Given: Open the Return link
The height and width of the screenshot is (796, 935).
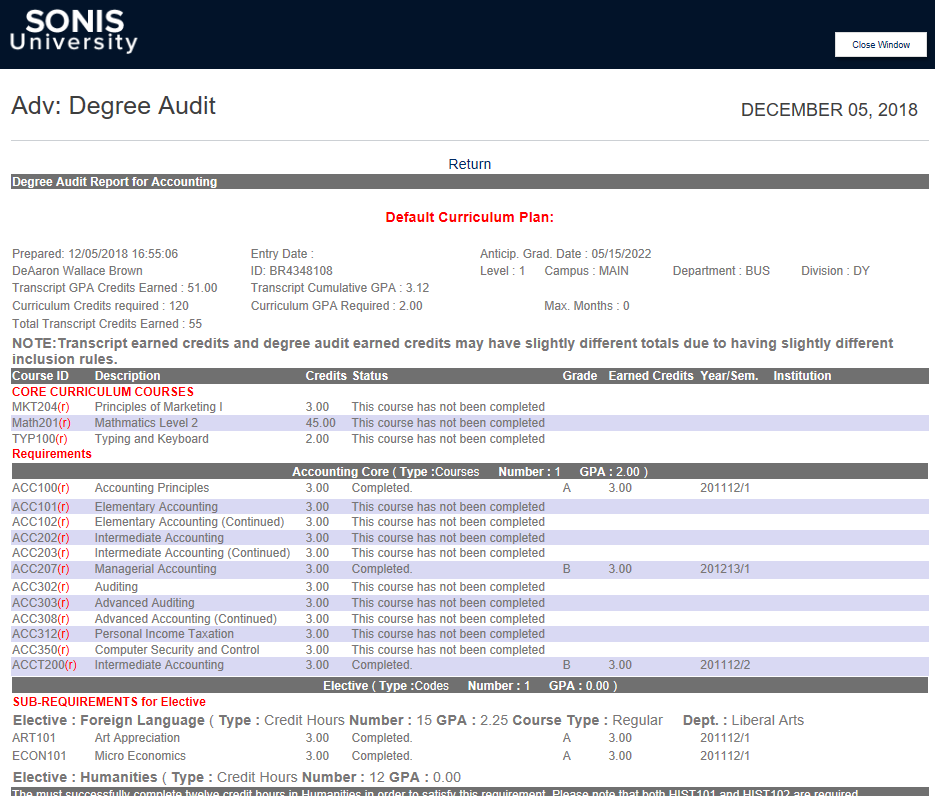Looking at the screenshot, I should (x=469, y=163).
